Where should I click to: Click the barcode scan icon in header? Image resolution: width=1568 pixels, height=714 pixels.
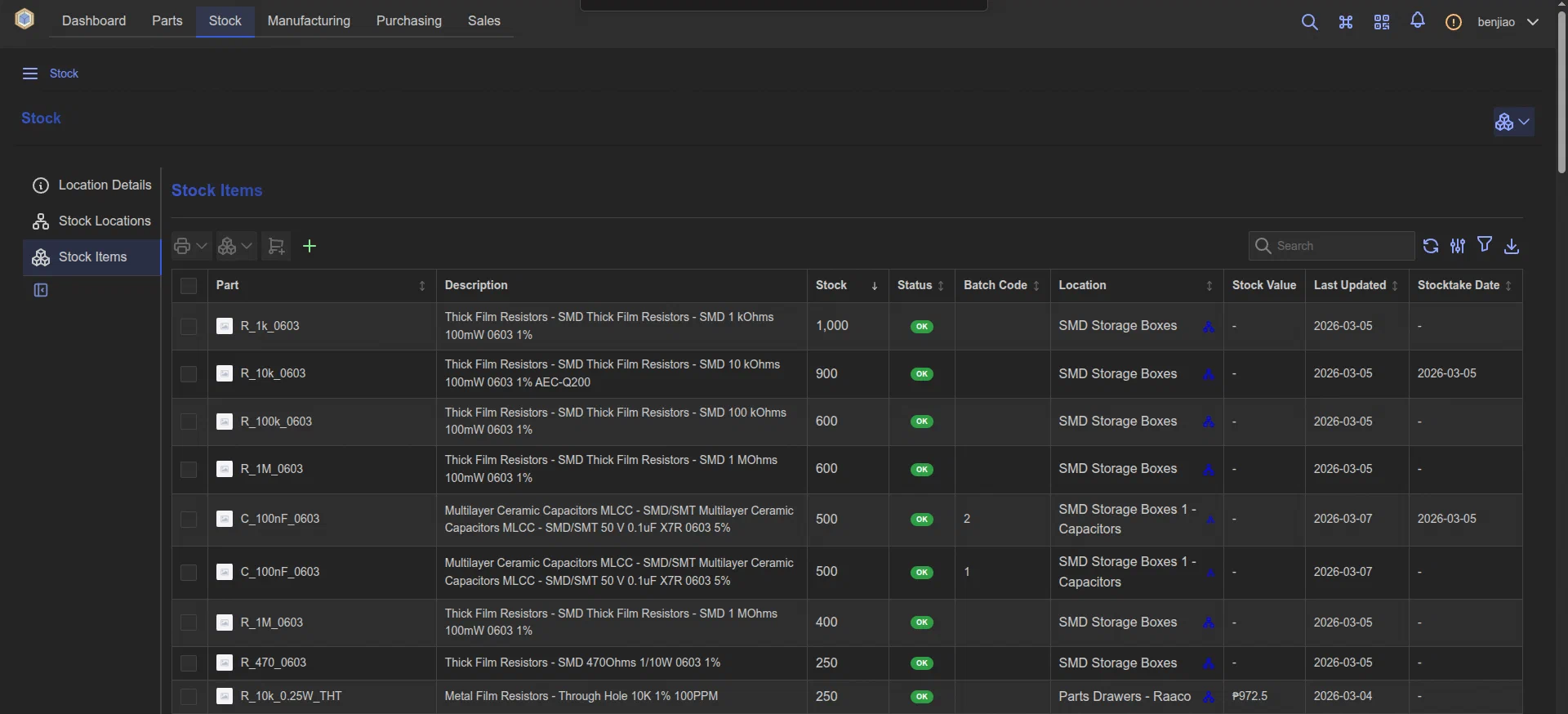point(1381,22)
